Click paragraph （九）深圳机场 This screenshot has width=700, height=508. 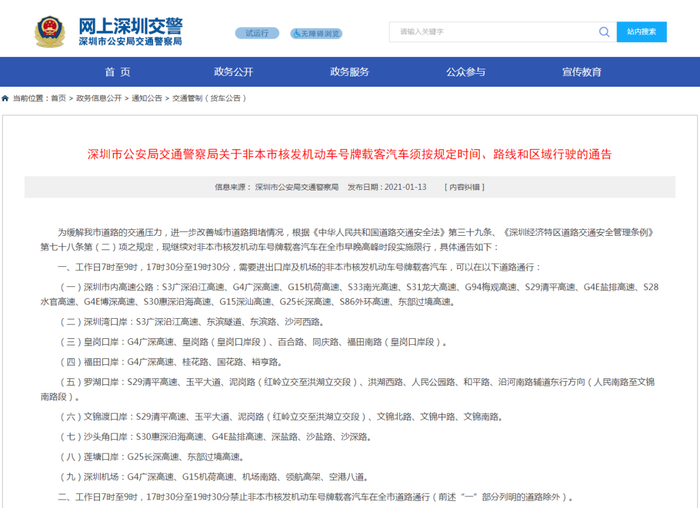pos(215,477)
